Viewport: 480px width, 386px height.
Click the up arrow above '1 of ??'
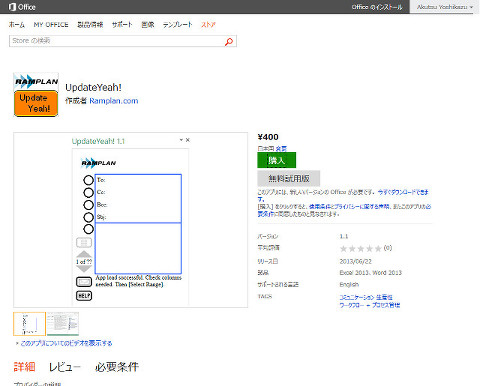[x=84, y=254]
